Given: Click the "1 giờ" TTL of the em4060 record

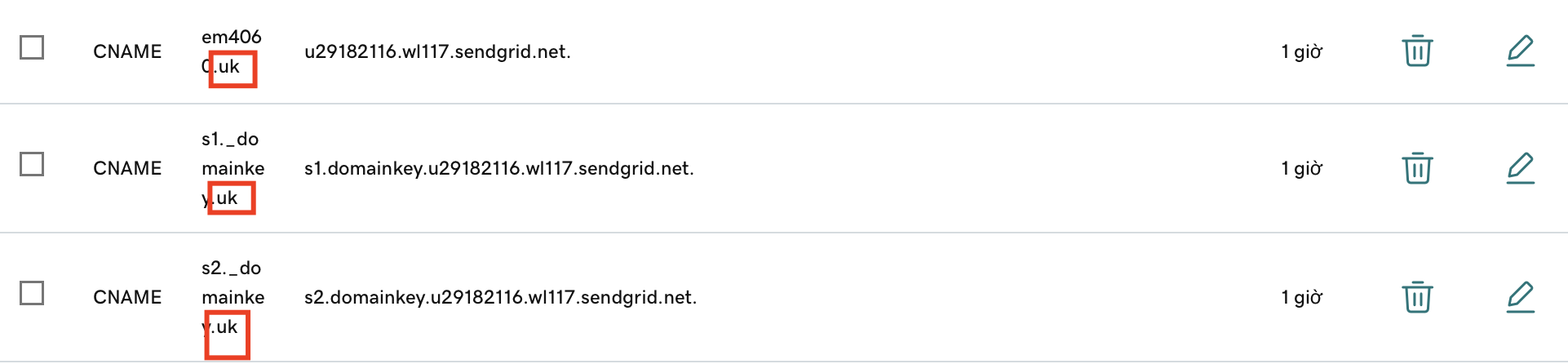Looking at the screenshot, I should tap(1301, 52).
